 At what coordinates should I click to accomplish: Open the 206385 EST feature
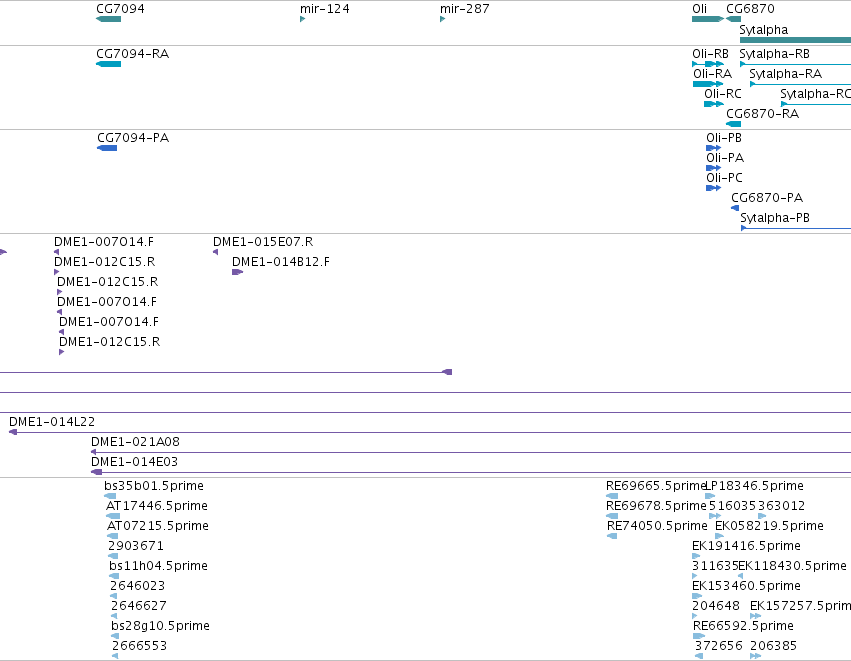pyautogui.click(x=755, y=657)
